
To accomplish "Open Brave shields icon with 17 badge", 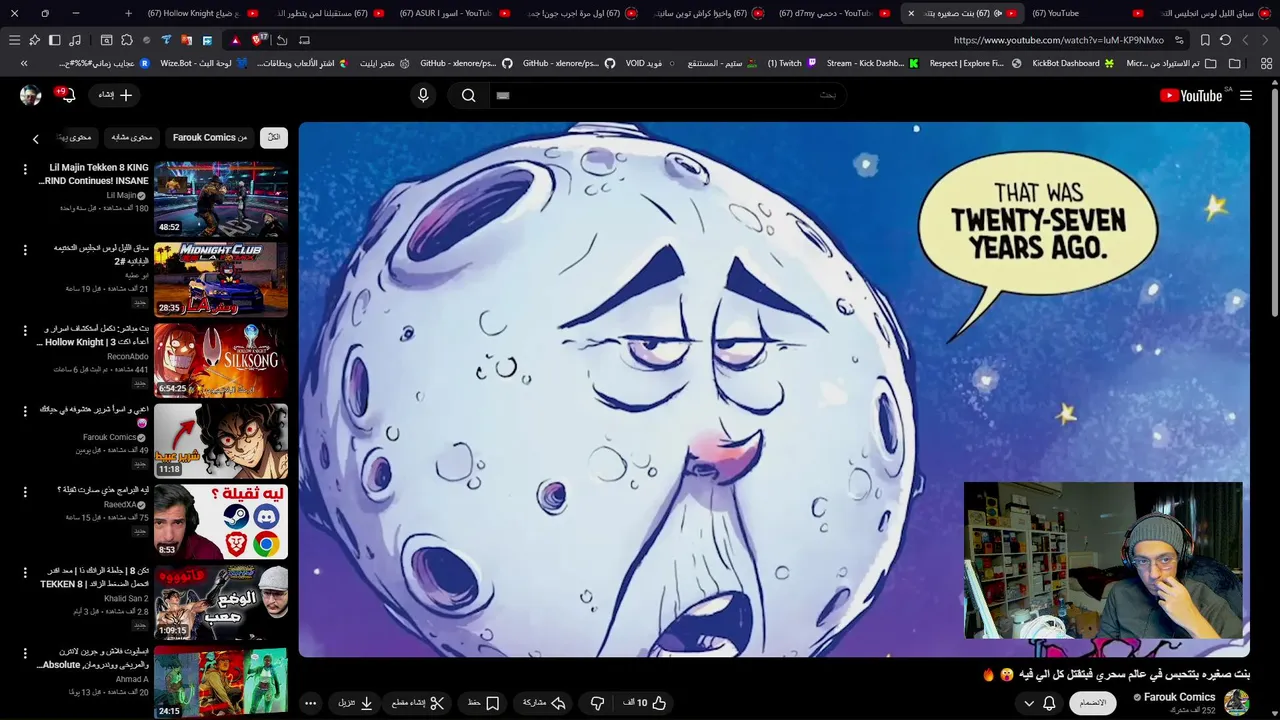I will click(259, 40).
